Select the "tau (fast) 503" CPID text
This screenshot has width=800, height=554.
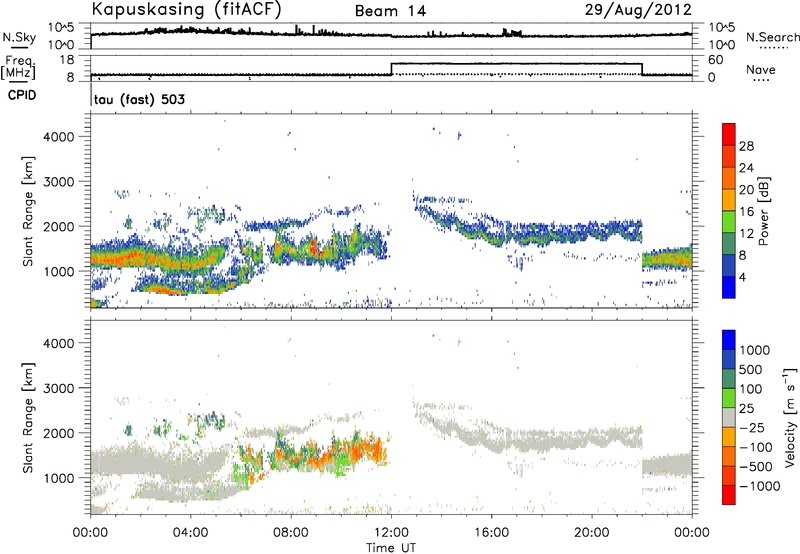(x=139, y=99)
